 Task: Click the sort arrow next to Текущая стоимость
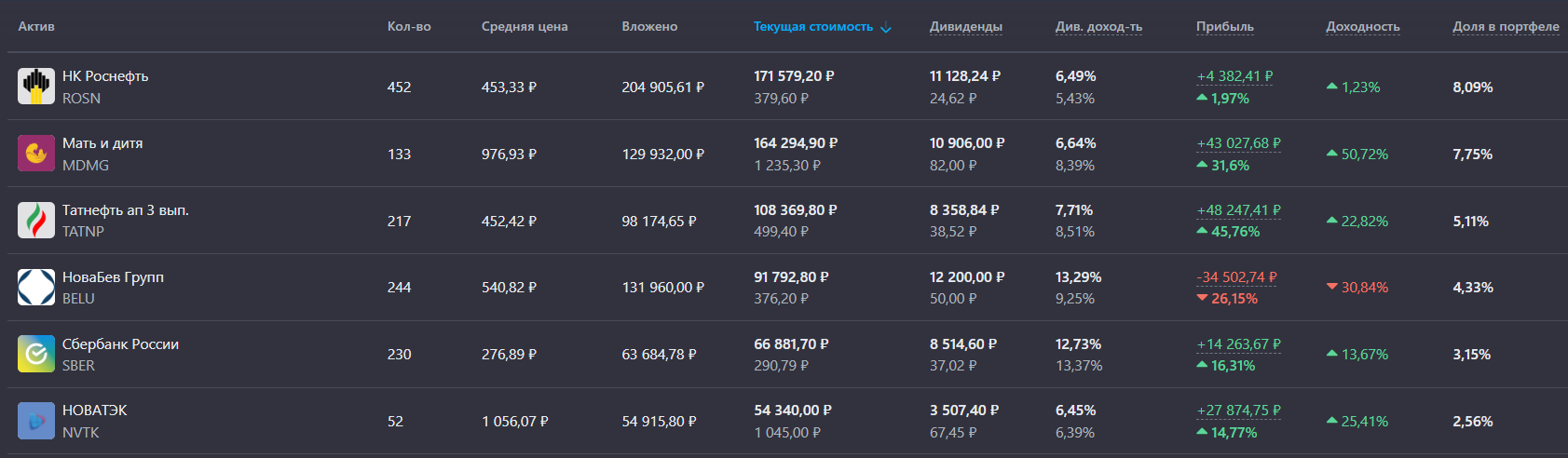coord(886,28)
